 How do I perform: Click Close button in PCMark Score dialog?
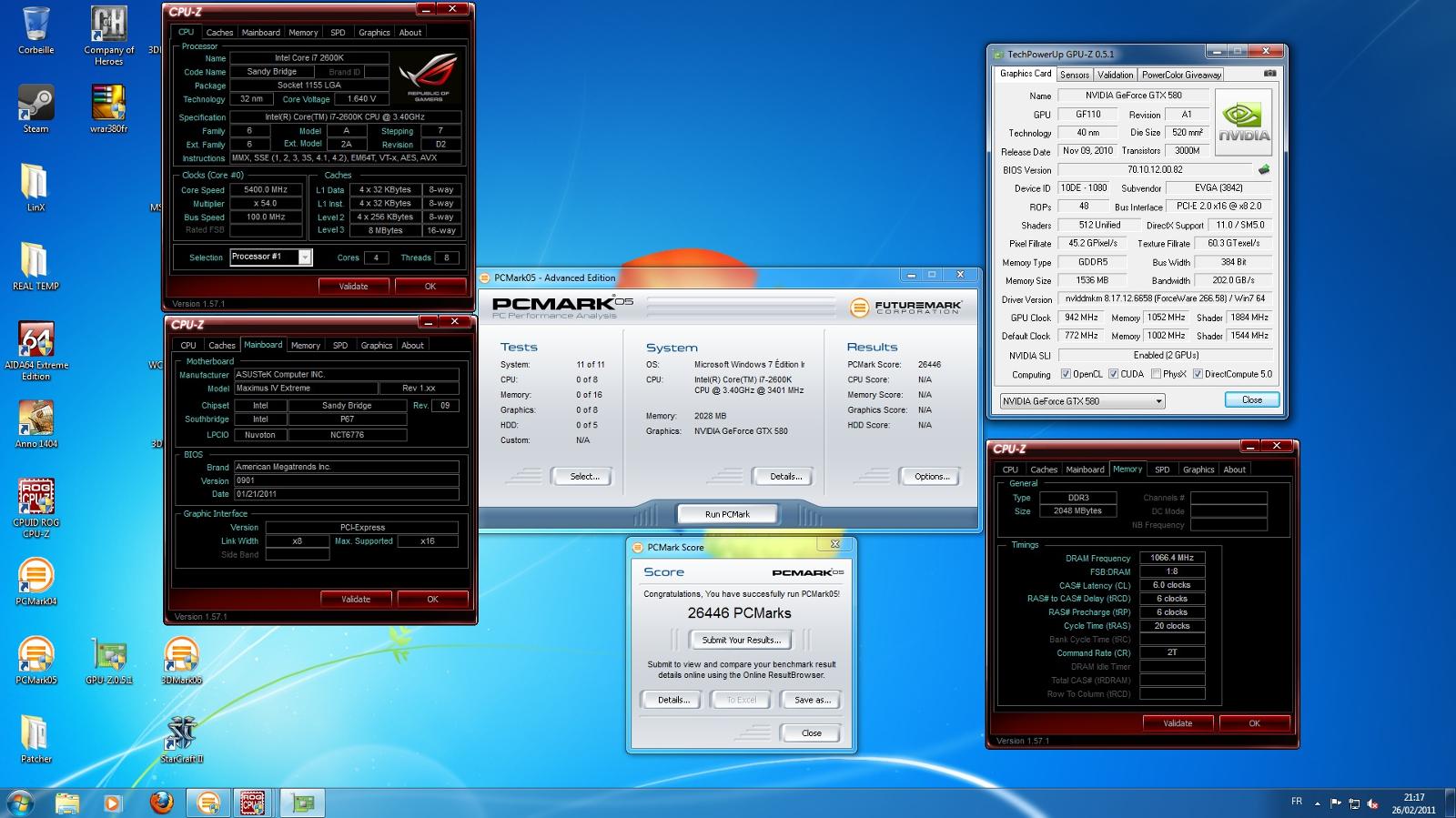pyautogui.click(x=811, y=732)
